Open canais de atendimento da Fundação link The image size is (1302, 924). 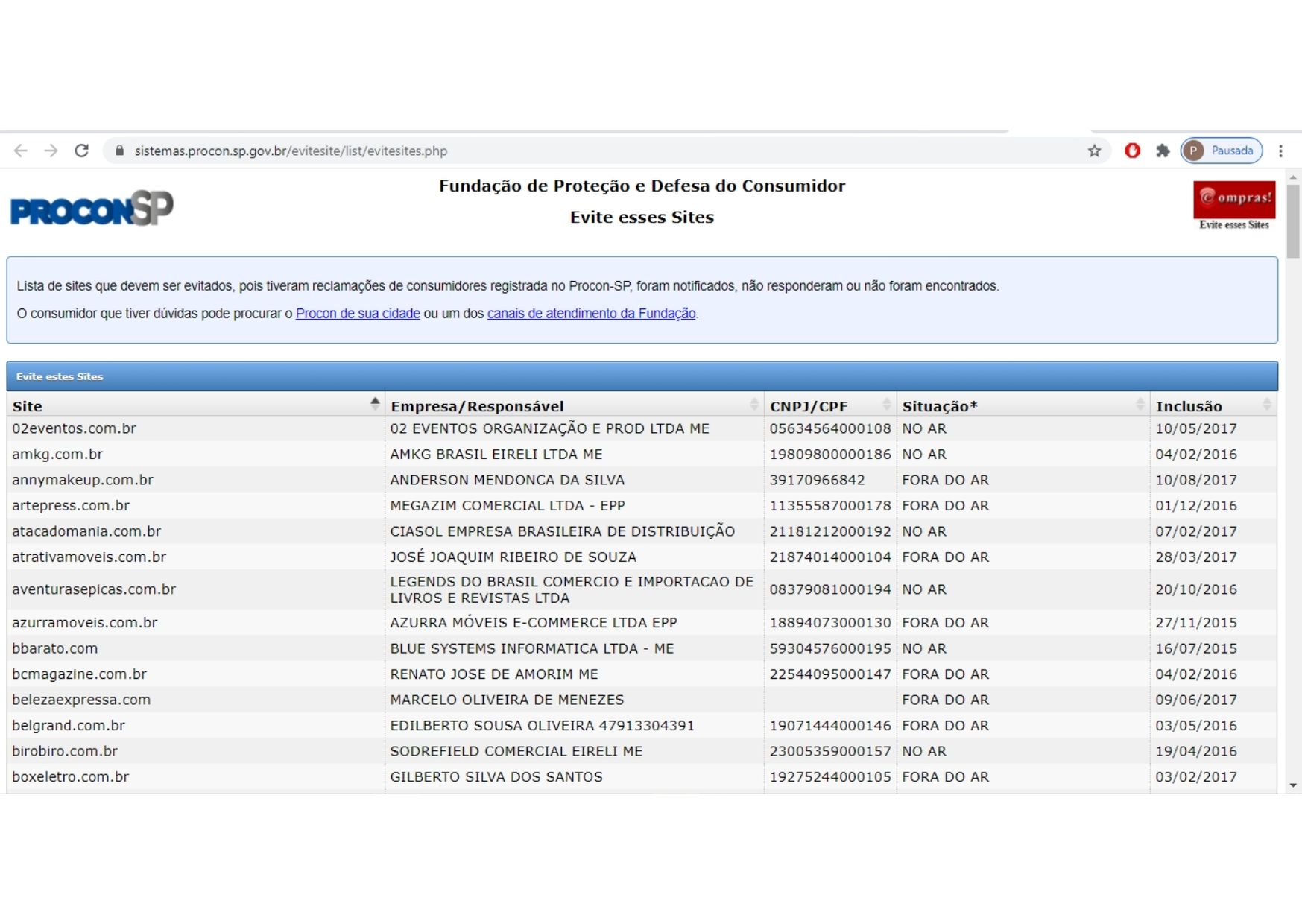pos(591,314)
